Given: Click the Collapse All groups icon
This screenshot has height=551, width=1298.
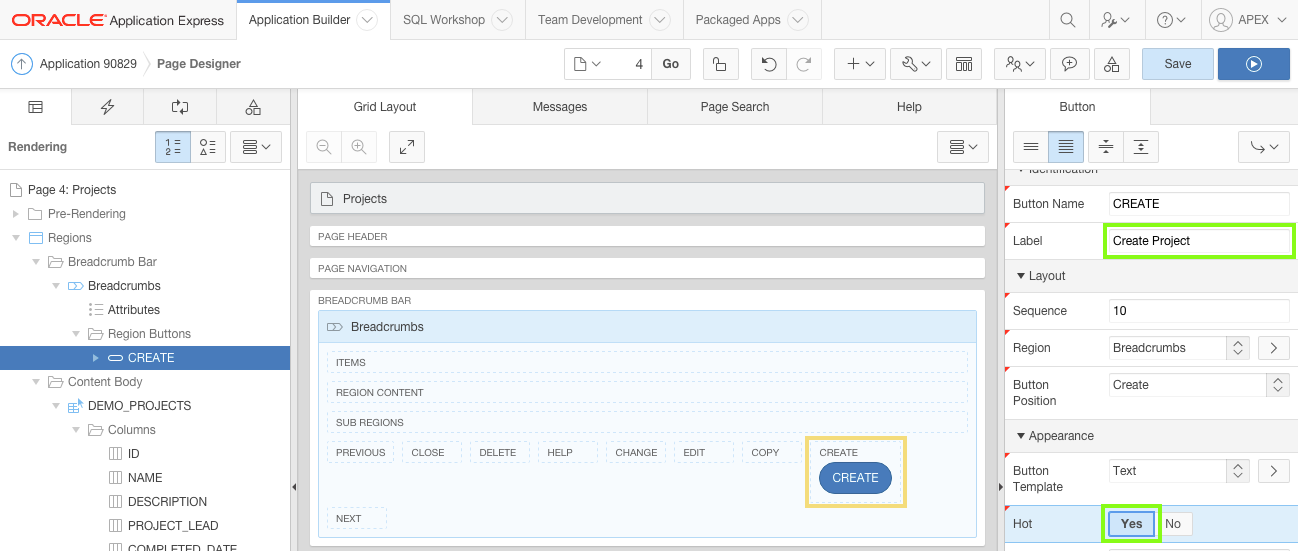Looking at the screenshot, I should point(1105,147).
